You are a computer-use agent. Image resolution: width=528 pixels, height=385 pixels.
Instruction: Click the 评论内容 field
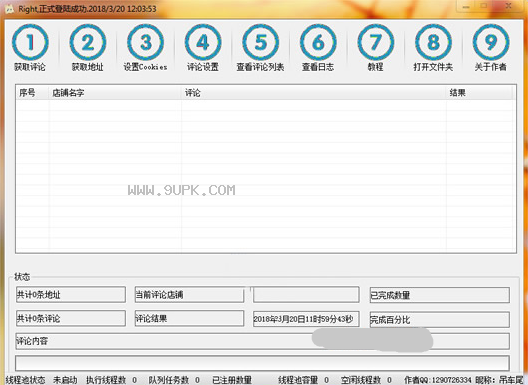(x=262, y=341)
